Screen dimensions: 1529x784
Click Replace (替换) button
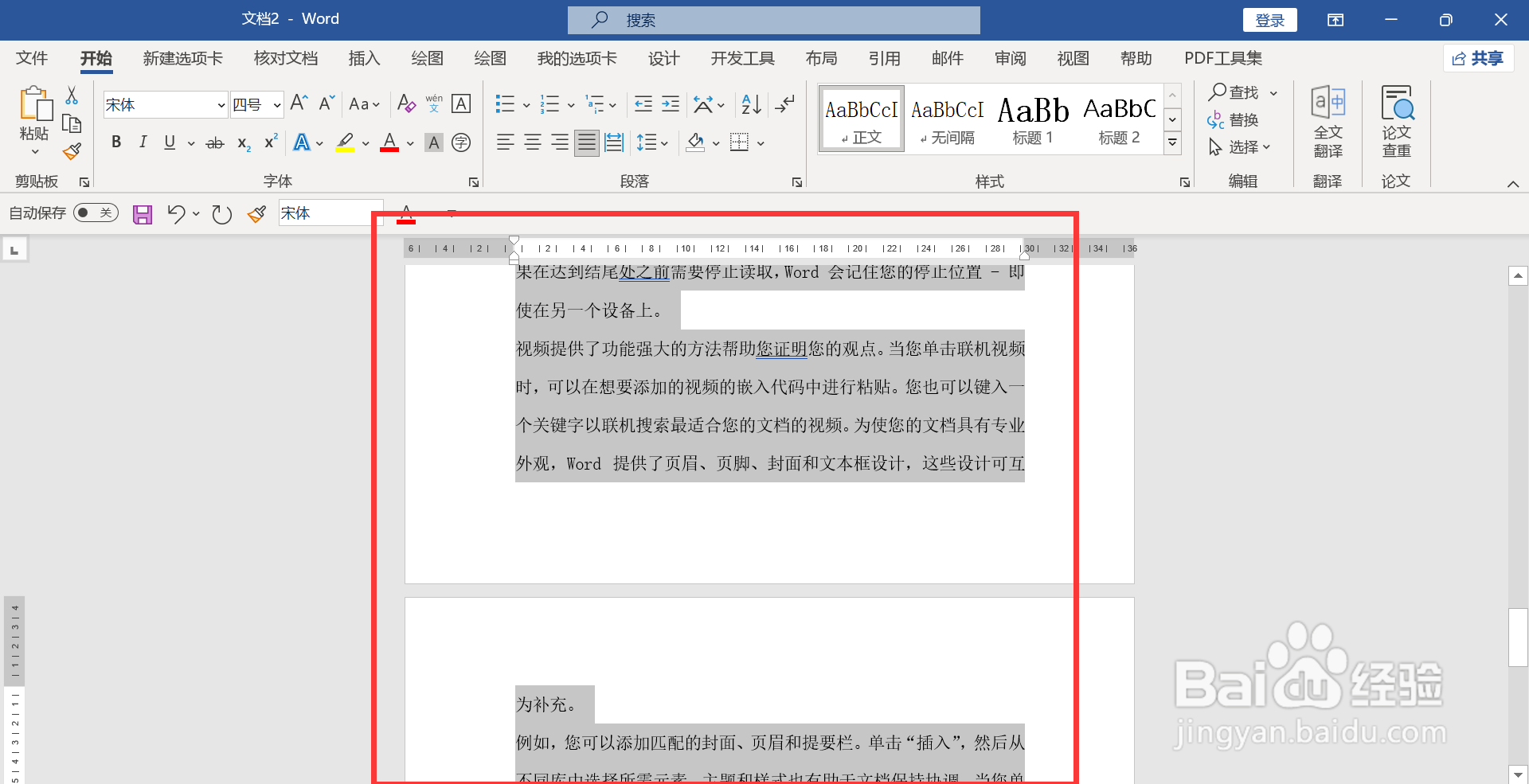tap(1233, 120)
